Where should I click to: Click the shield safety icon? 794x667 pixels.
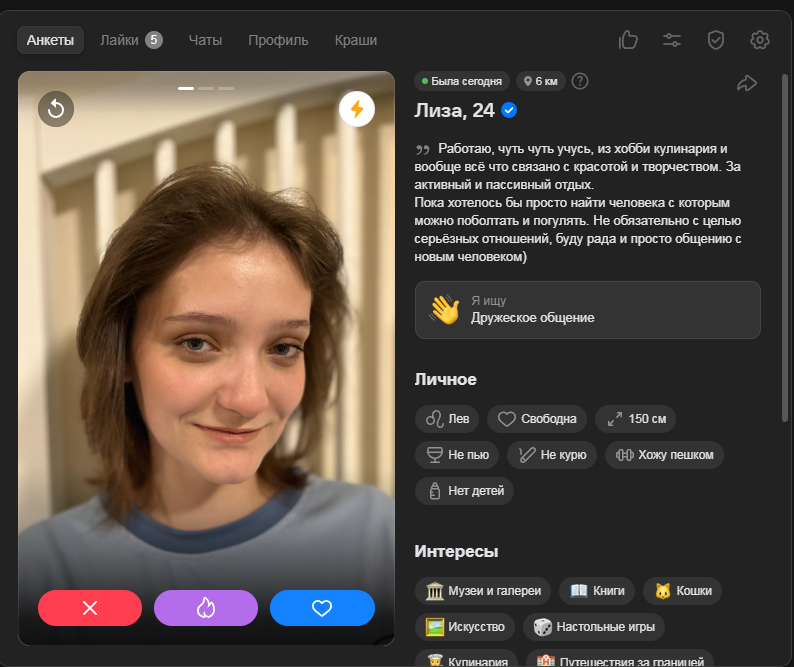(715, 40)
